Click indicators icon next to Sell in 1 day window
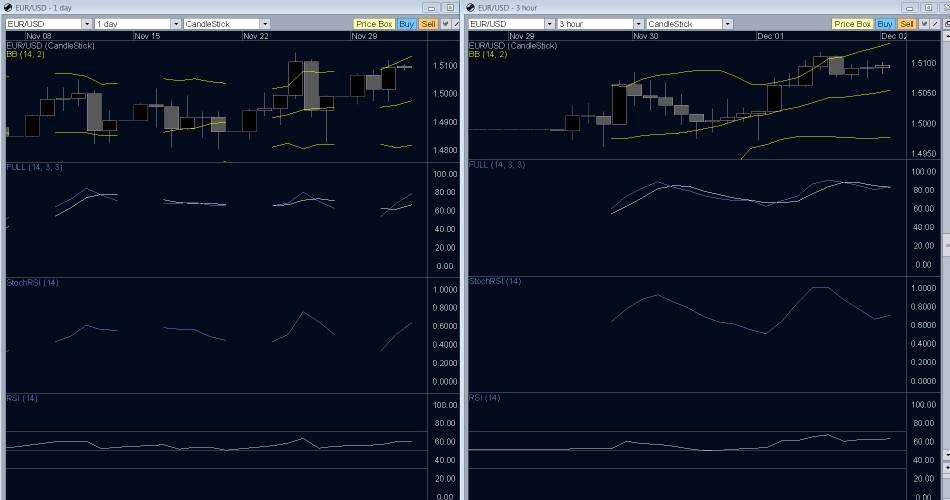Image resolution: width=950 pixels, height=500 pixels. (445, 24)
